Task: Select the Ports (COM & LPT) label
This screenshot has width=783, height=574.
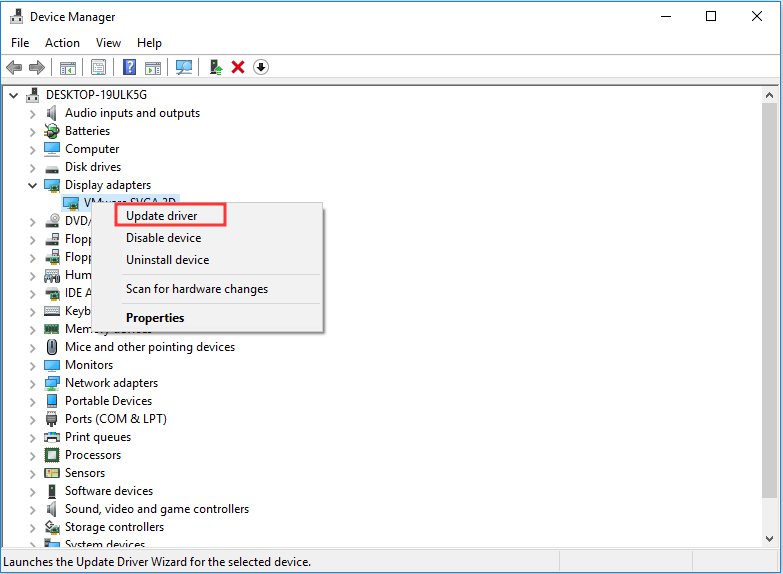Action: coord(116,419)
